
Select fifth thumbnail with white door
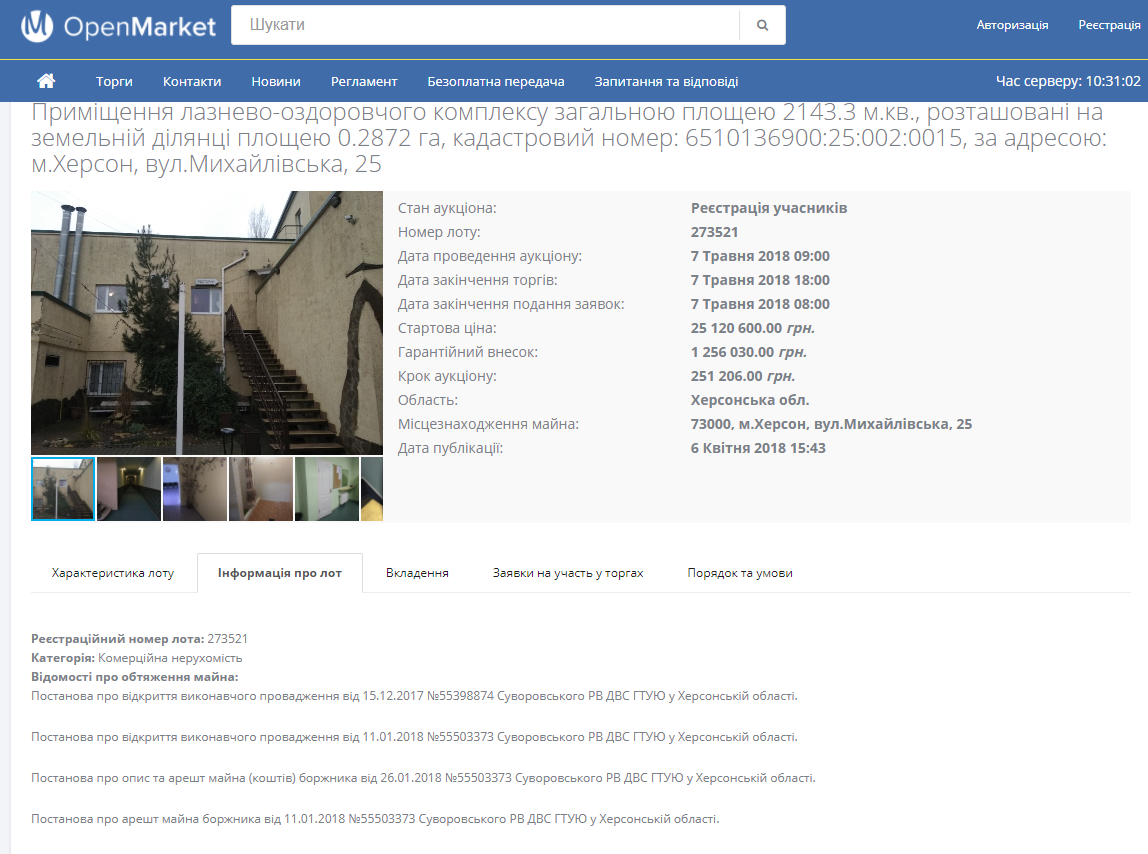coord(327,489)
